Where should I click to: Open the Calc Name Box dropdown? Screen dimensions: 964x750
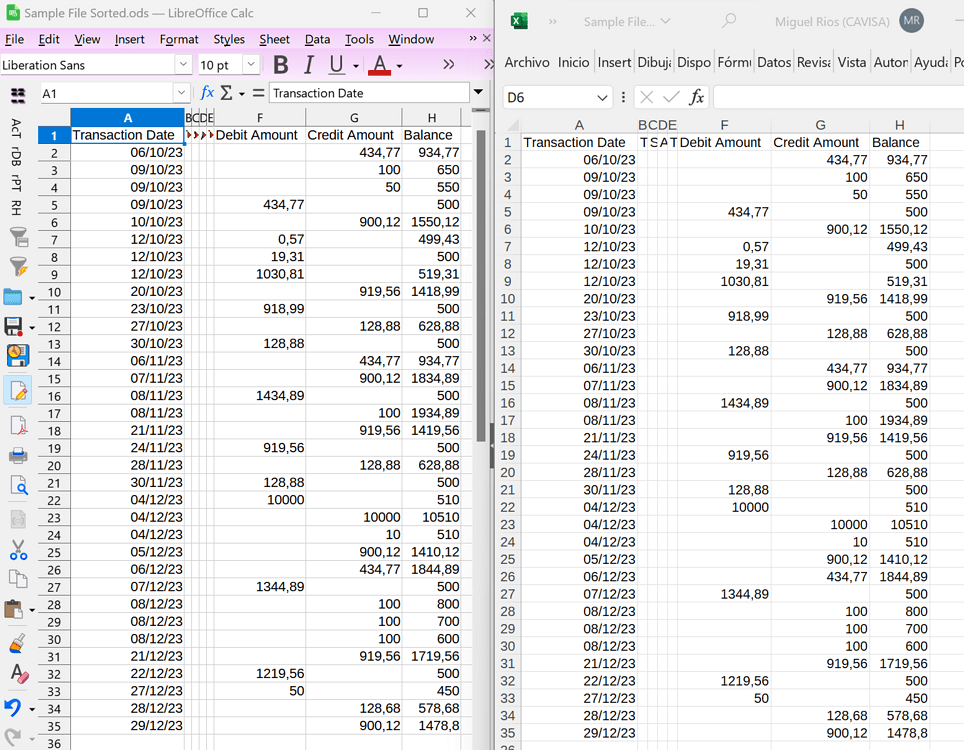click(181, 93)
